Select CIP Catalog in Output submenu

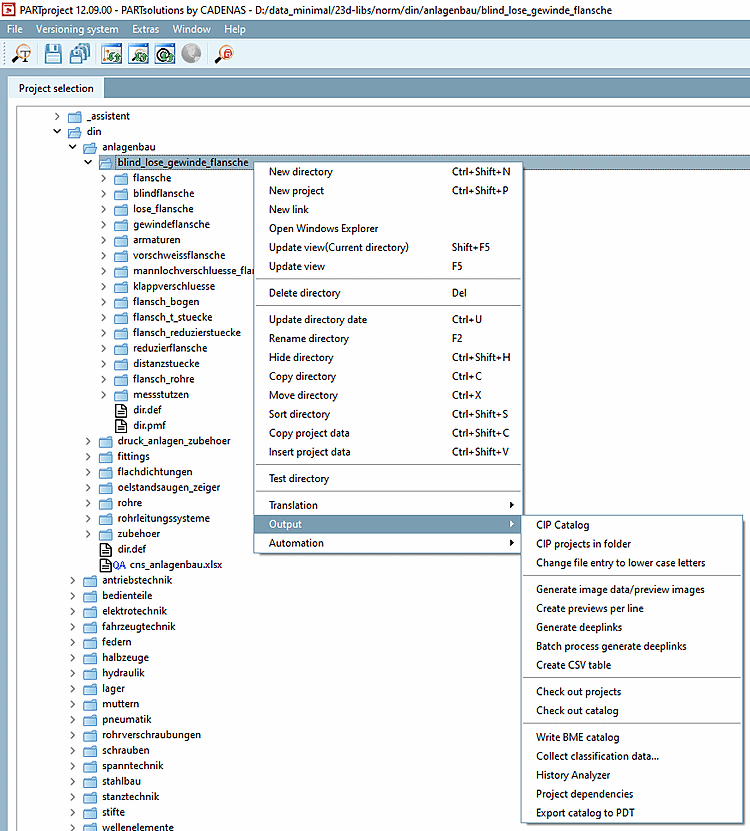coord(632,525)
